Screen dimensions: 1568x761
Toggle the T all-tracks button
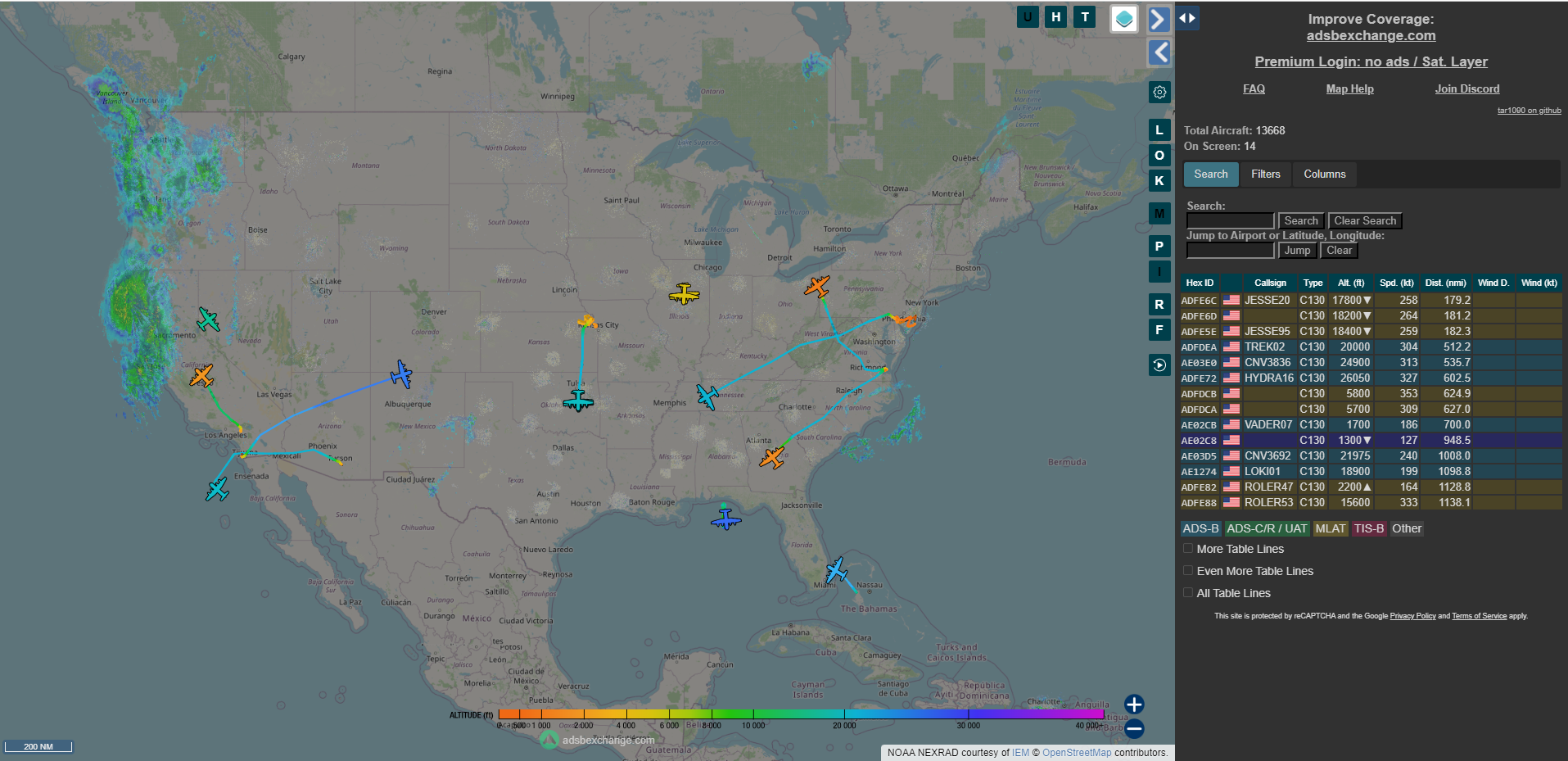point(1085,16)
